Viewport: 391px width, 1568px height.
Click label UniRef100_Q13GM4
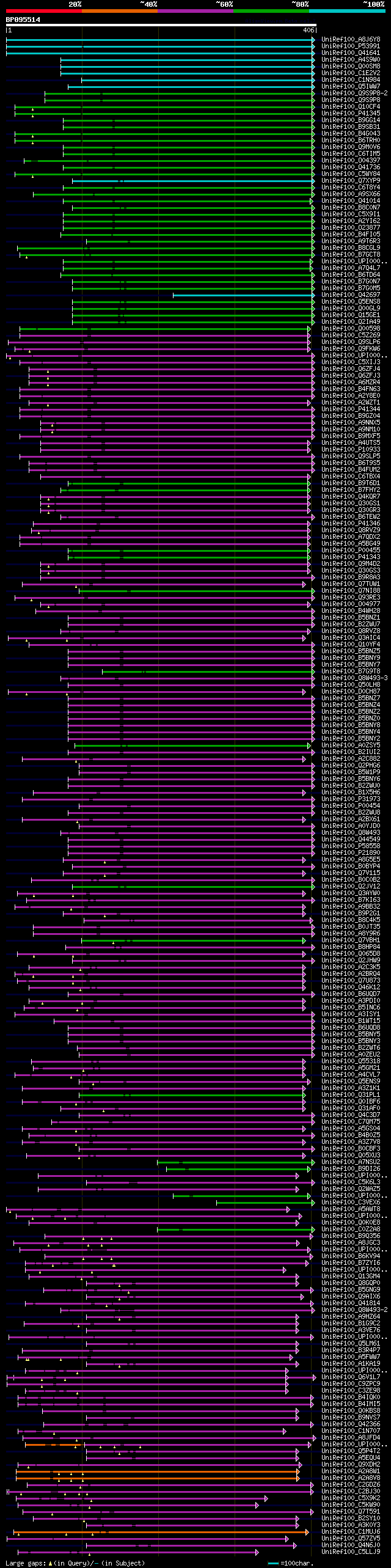pyautogui.click(x=351, y=1277)
